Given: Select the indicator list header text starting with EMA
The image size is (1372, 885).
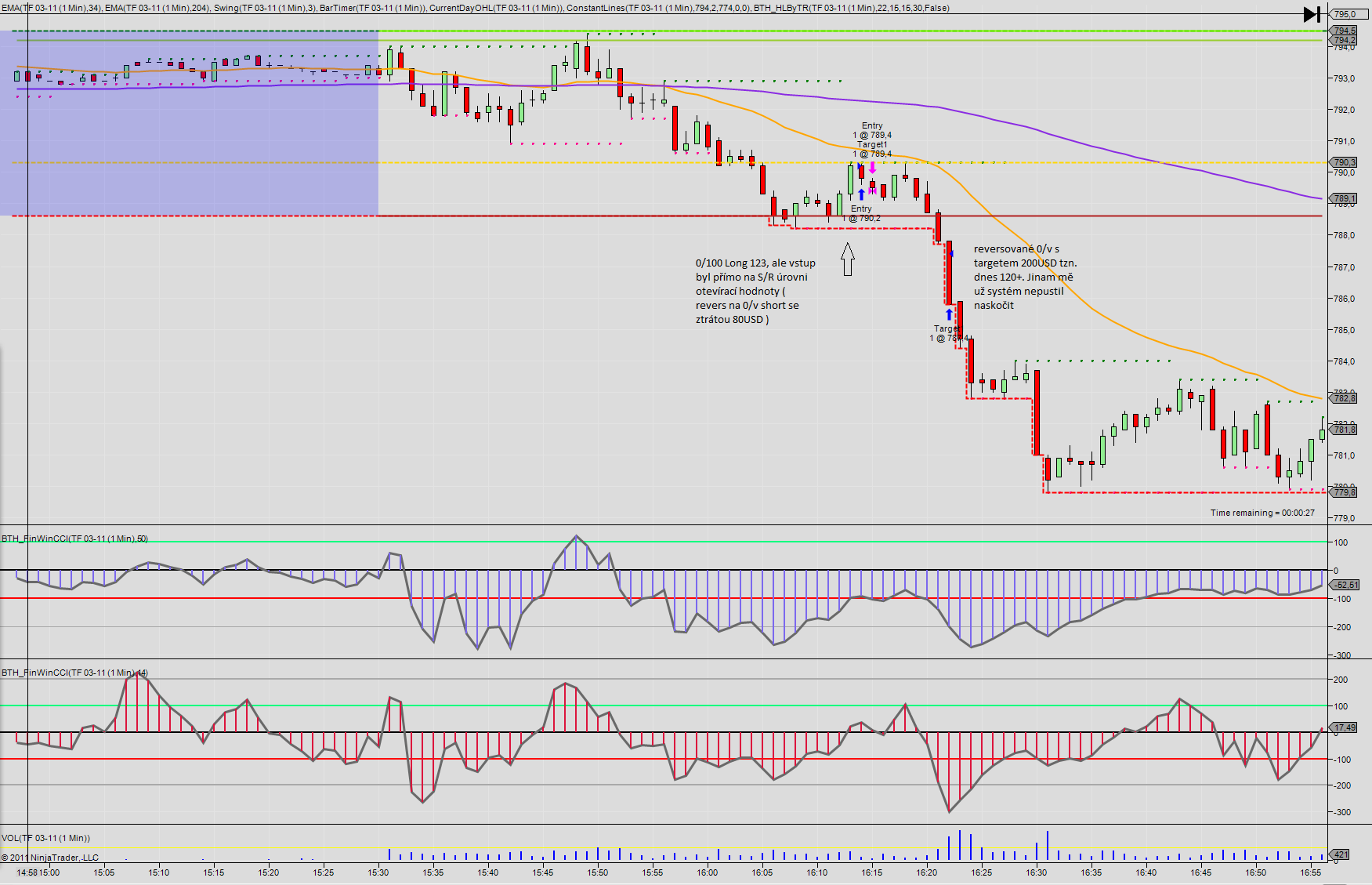Looking at the screenshot, I should (x=476, y=8).
